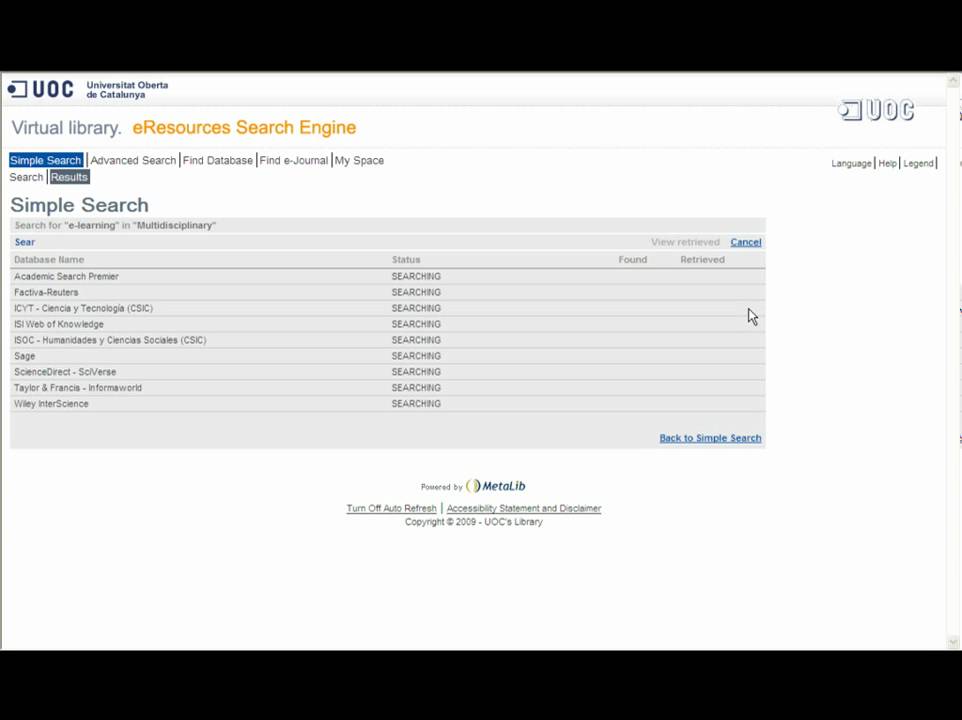Turn Off Auto Refresh
Image resolution: width=962 pixels, height=720 pixels.
pos(391,508)
